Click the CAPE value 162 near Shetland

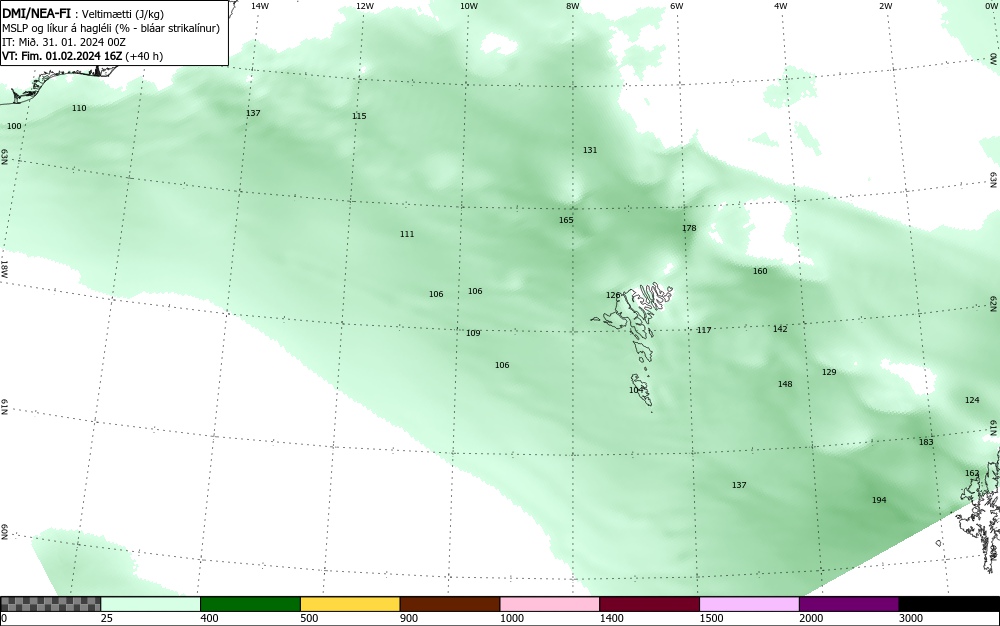[972, 474]
